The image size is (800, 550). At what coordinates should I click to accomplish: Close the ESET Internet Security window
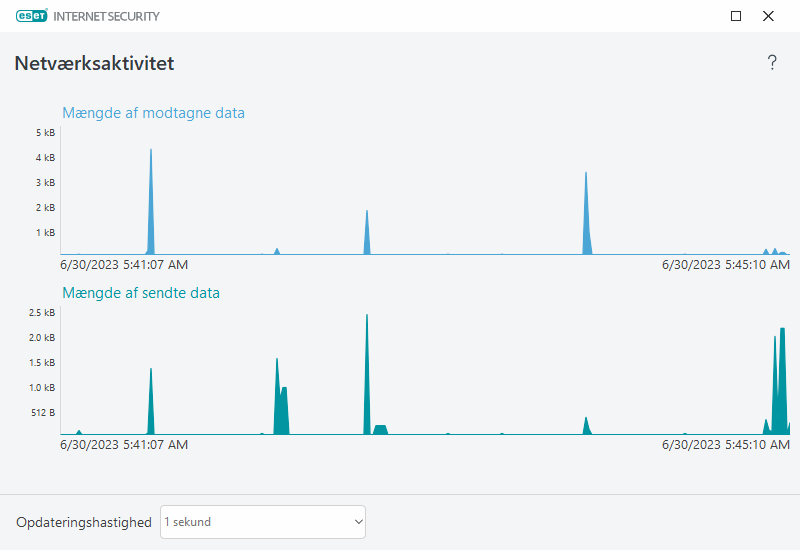pos(768,16)
